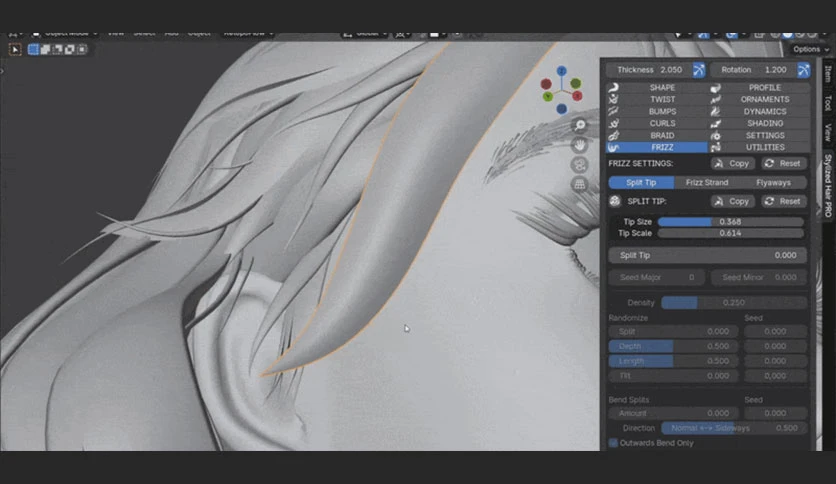Open the Stylized Hair PRO sidebar tab
The height and width of the screenshot is (484, 836).
click(x=828, y=185)
